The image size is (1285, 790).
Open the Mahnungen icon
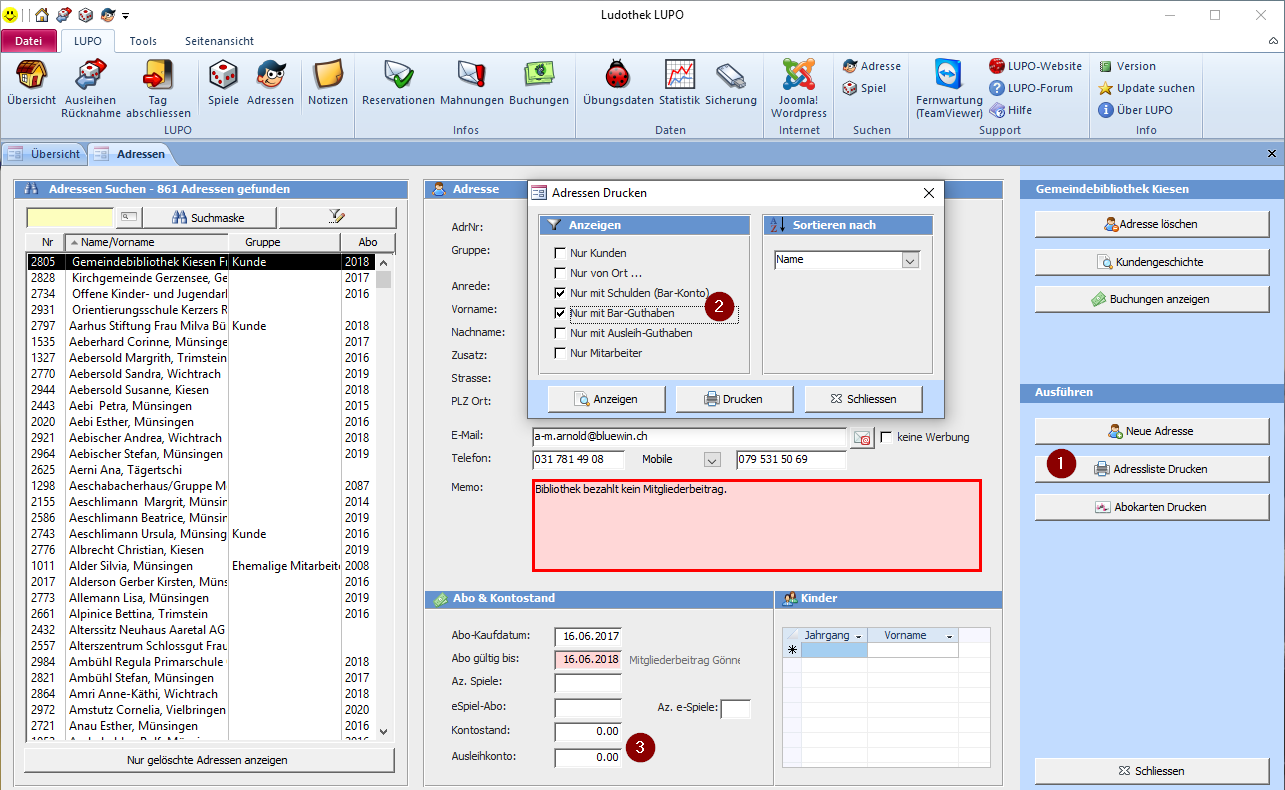tap(472, 82)
